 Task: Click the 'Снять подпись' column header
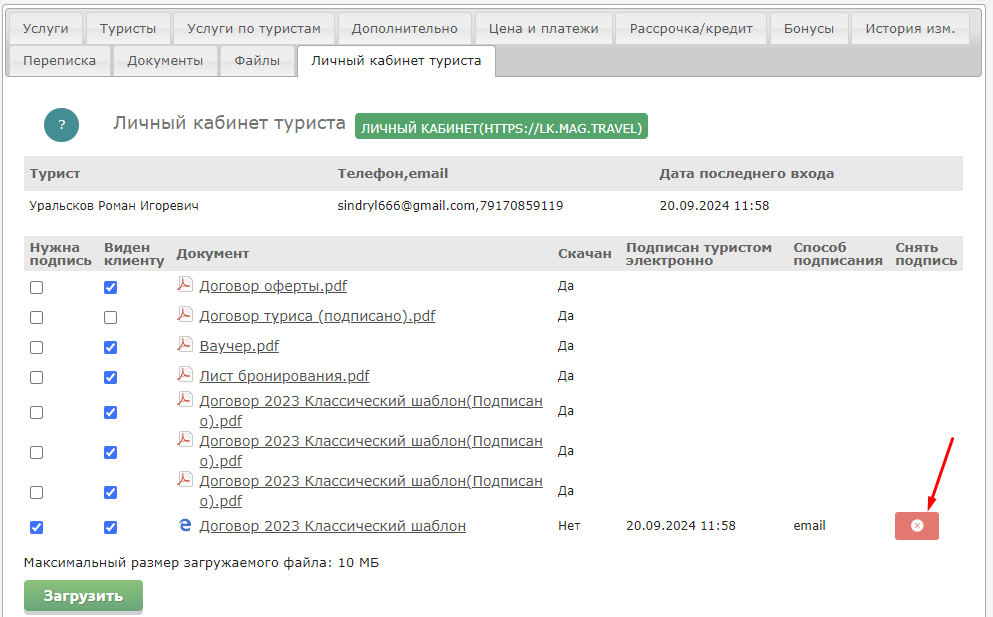926,254
